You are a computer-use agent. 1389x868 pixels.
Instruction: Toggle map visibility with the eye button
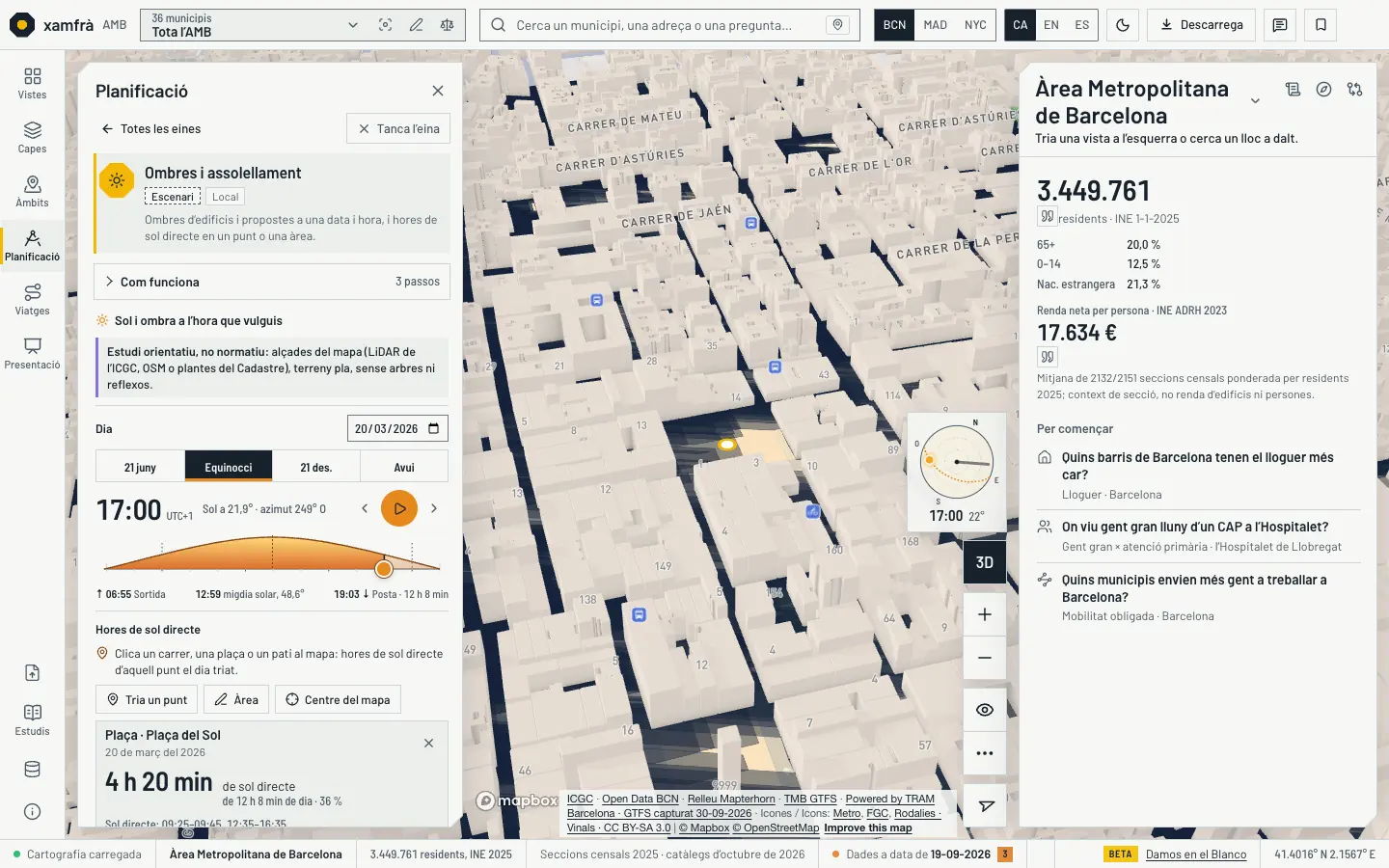click(x=985, y=710)
